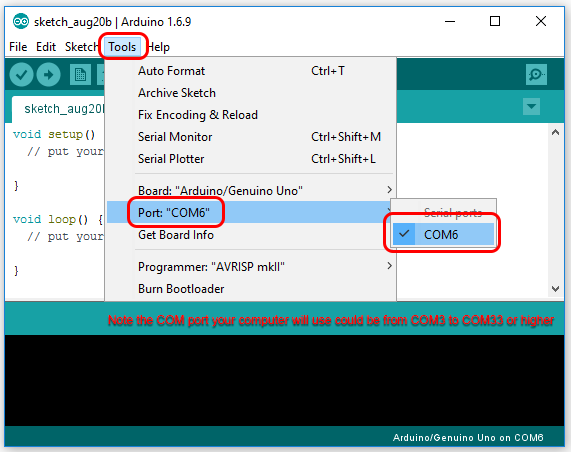Minimize the Arduino window
Image resolution: width=571 pixels, height=452 pixels.
tap(450, 21)
